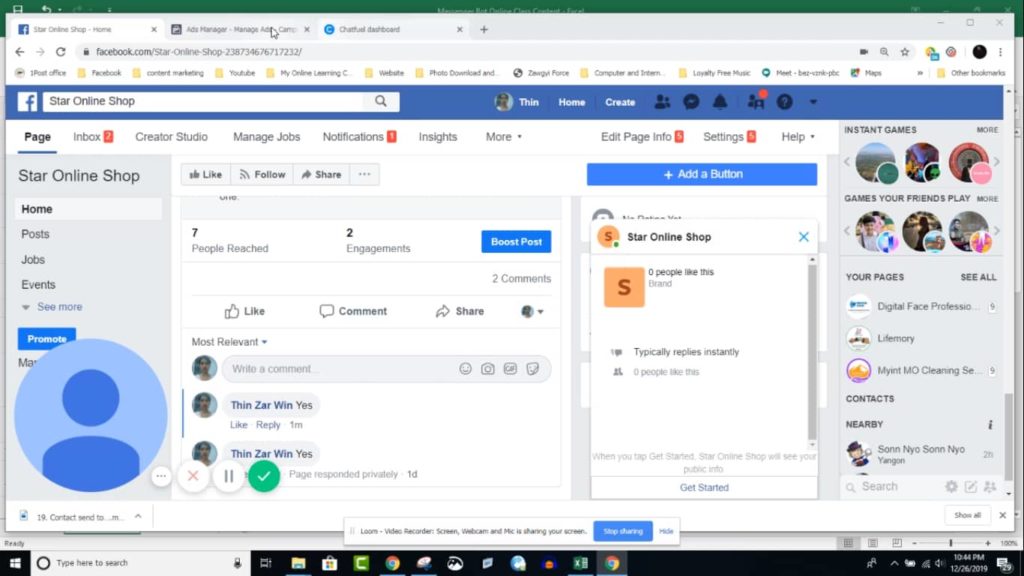Go back in browser history
This screenshot has width=1024, height=576.
(x=20, y=52)
